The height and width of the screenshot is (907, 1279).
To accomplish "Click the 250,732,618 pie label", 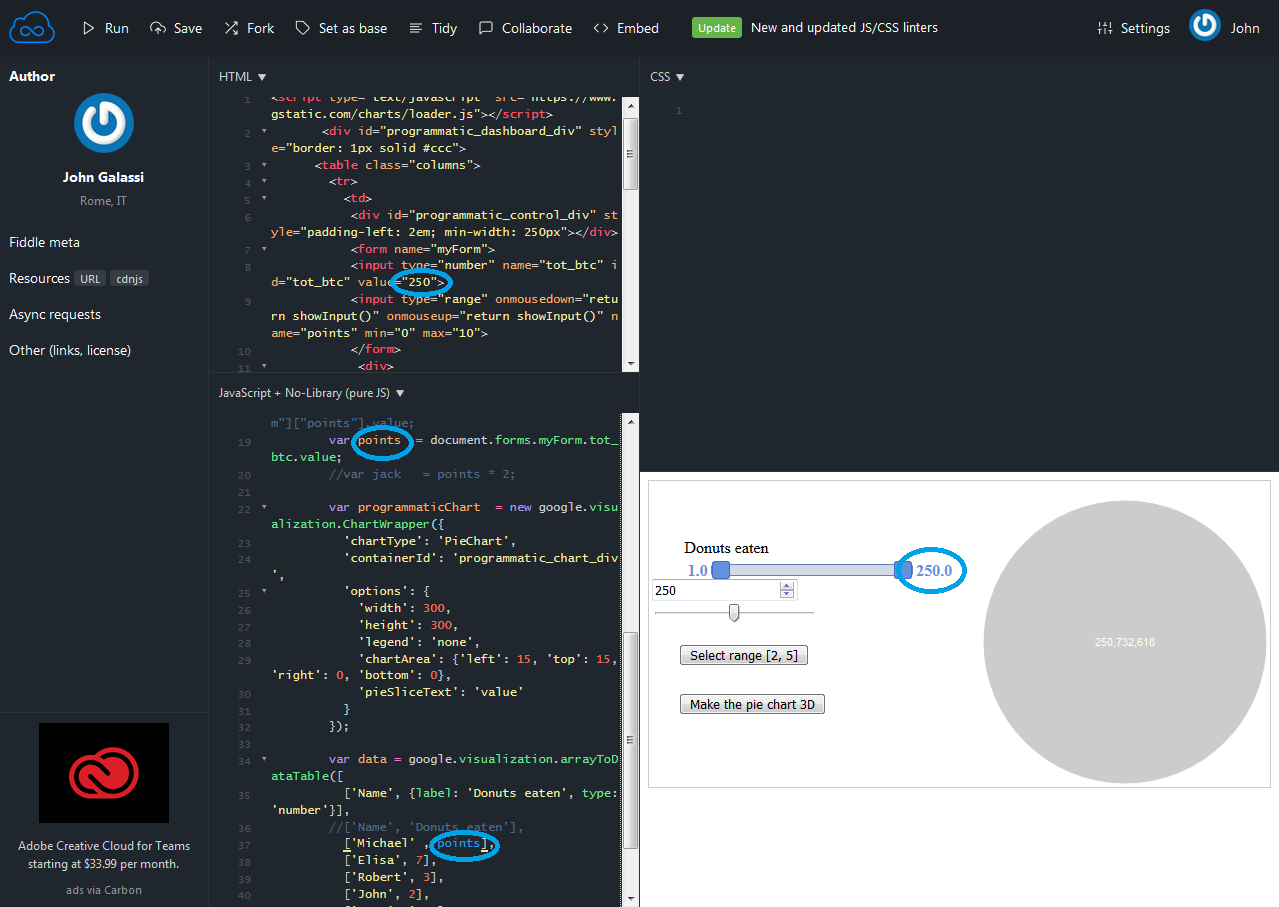I will [x=1125, y=642].
